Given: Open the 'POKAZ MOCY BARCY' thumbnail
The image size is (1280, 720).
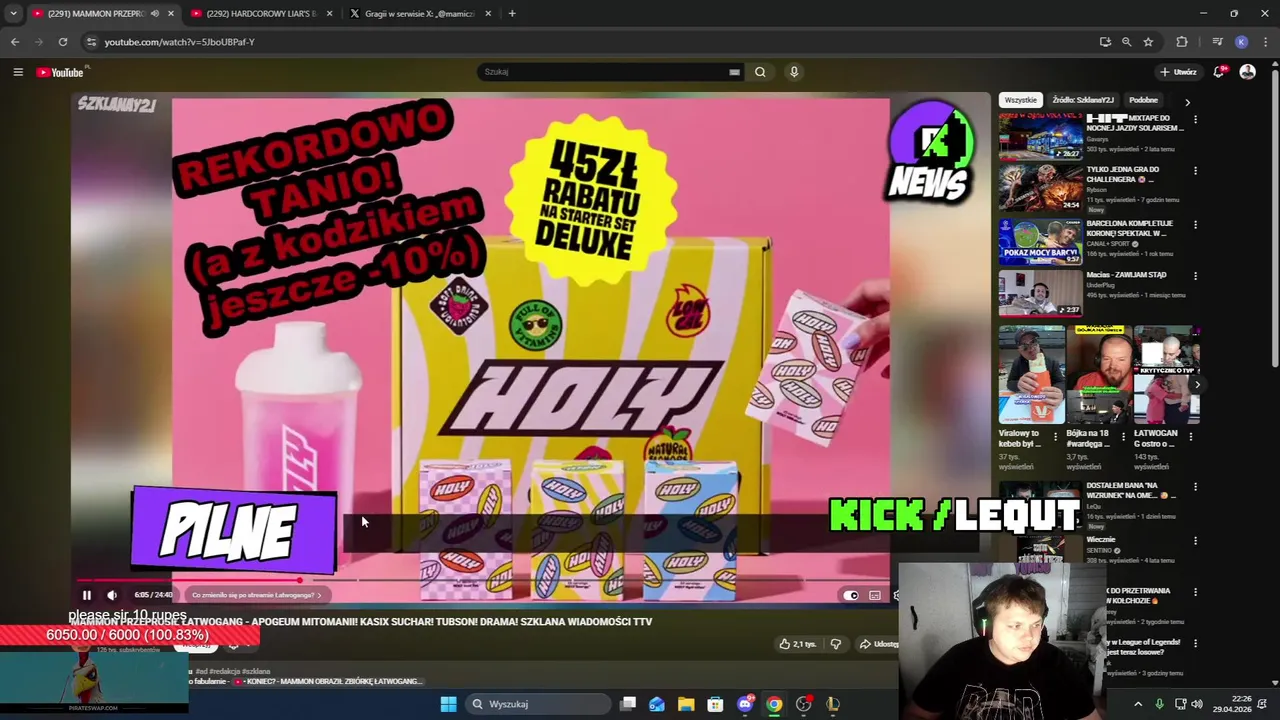Looking at the screenshot, I should [1040, 241].
